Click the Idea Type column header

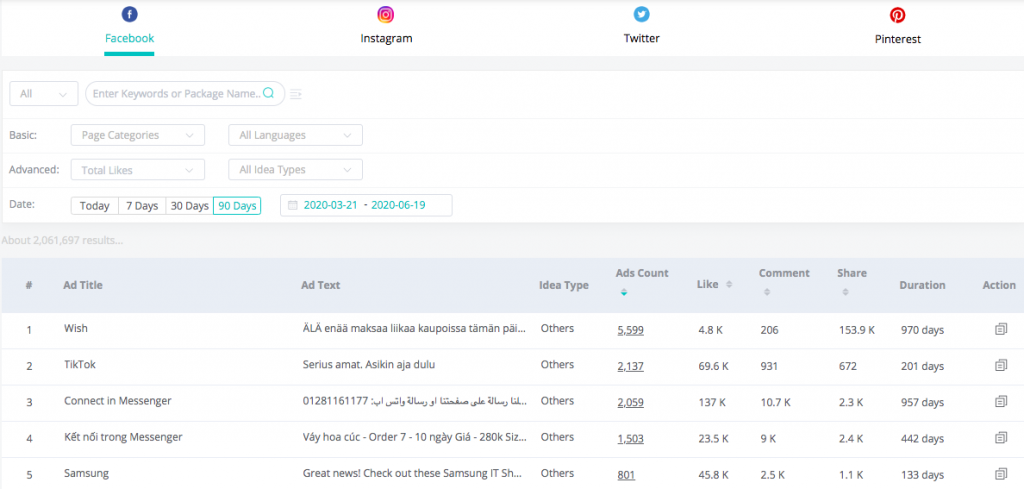564,285
